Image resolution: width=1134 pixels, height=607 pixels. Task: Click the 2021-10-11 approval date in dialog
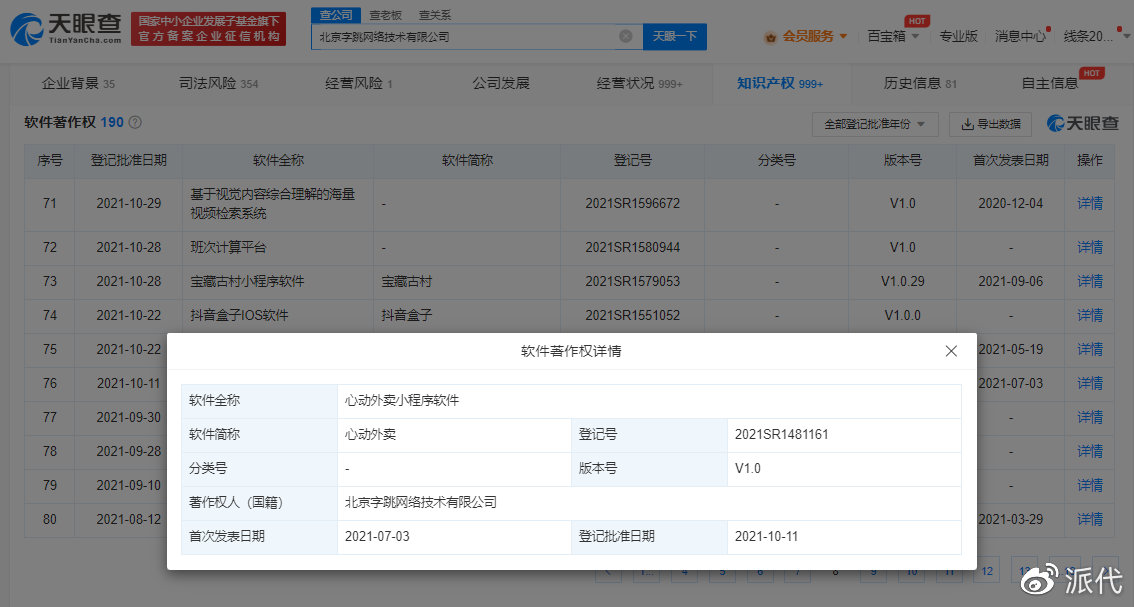pyautogui.click(x=767, y=537)
